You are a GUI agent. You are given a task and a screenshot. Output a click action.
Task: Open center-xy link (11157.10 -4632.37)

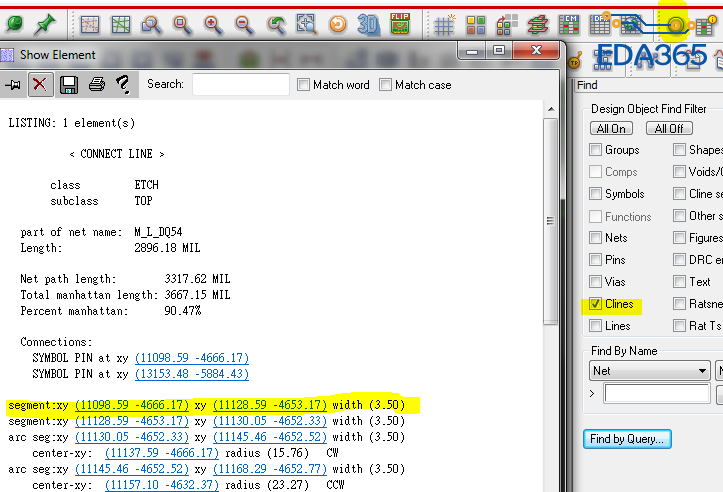tap(162, 485)
